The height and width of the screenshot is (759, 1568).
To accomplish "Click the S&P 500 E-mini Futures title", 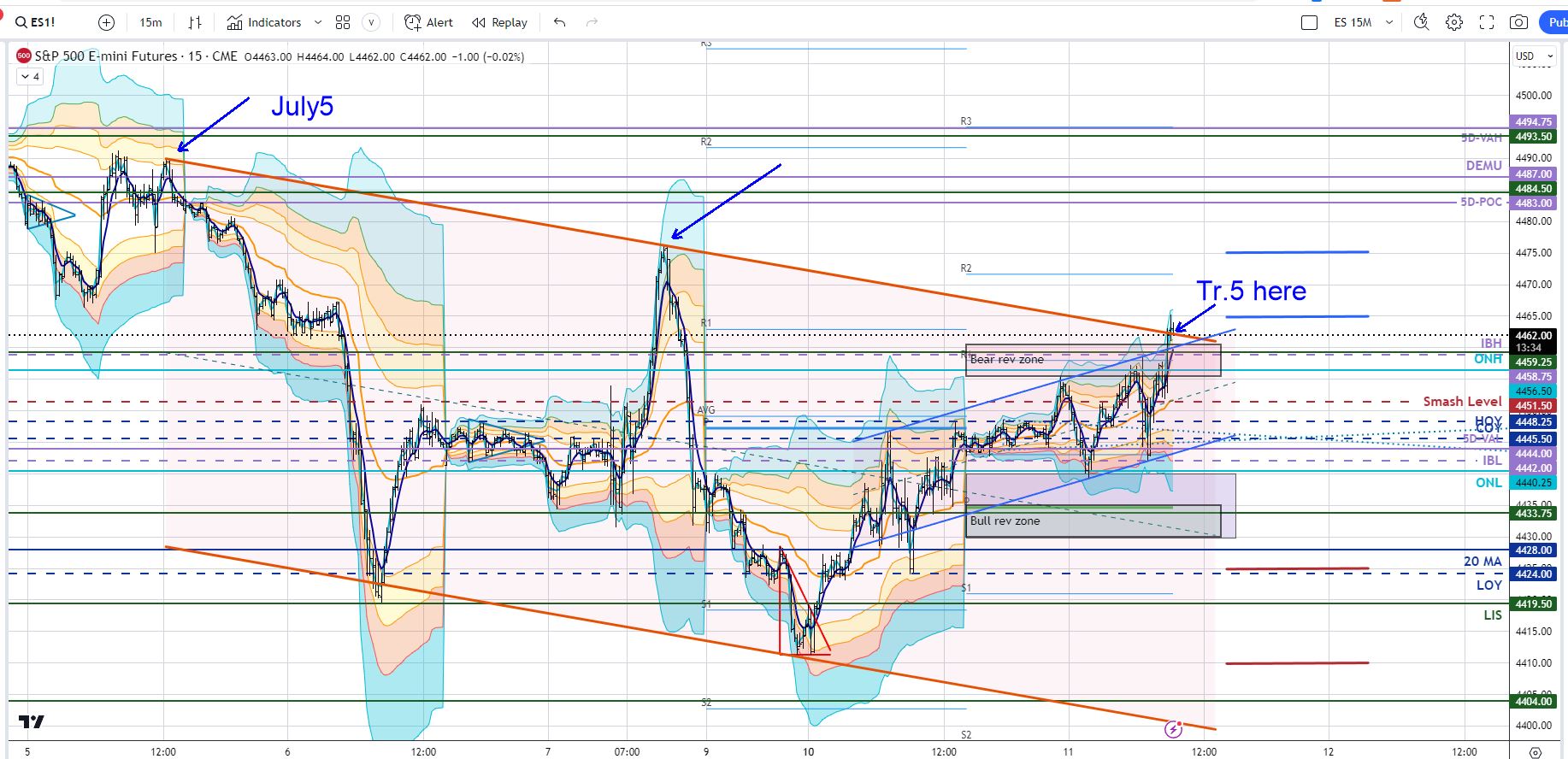I will tap(106, 56).
